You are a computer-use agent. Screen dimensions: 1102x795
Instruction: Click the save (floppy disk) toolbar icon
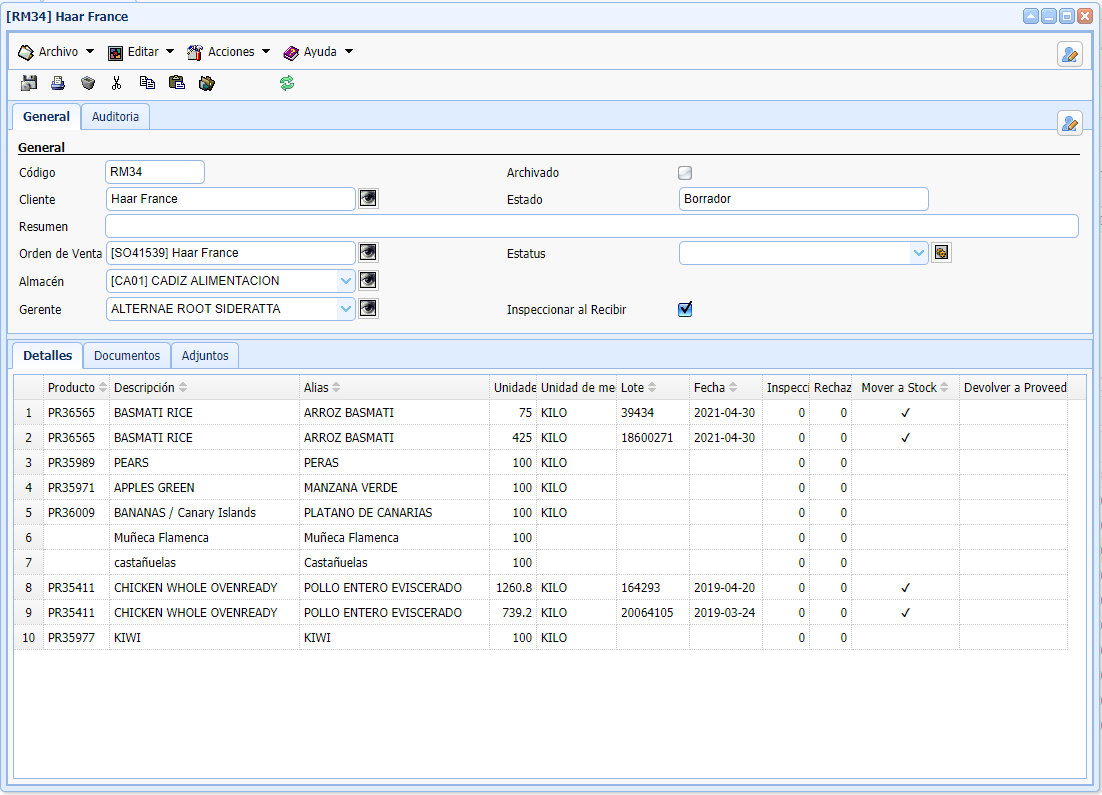(29, 83)
